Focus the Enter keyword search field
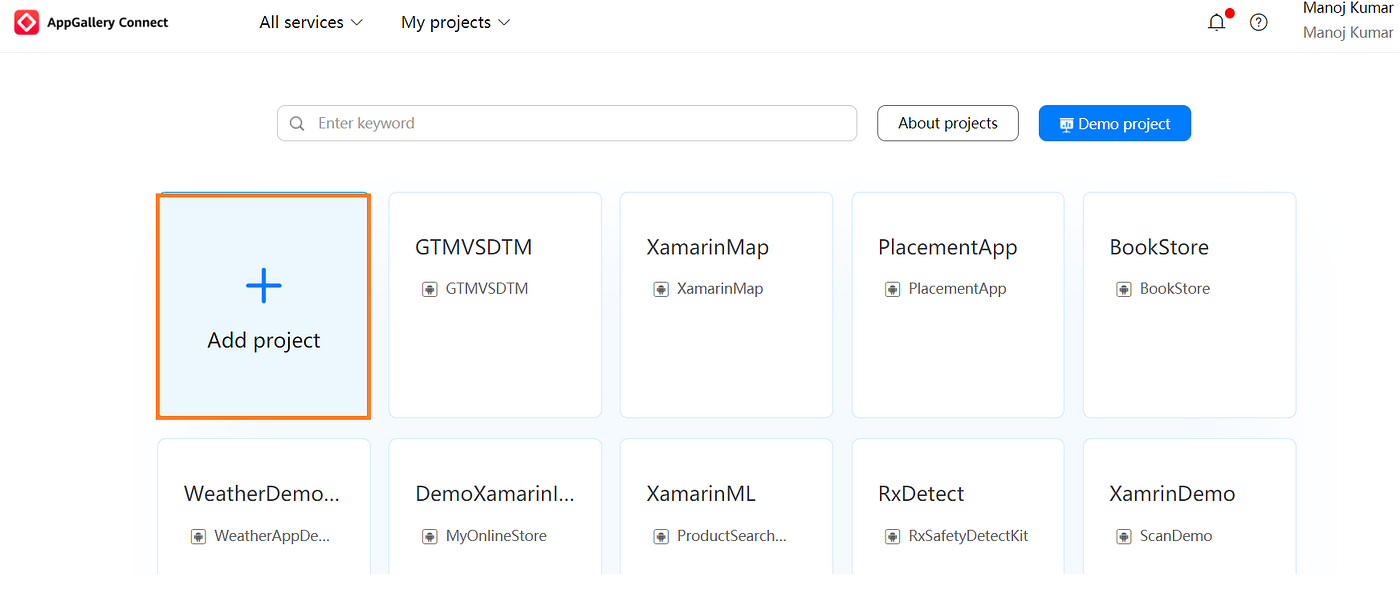Image resolution: width=1400 pixels, height=594 pixels. (x=567, y=123)
